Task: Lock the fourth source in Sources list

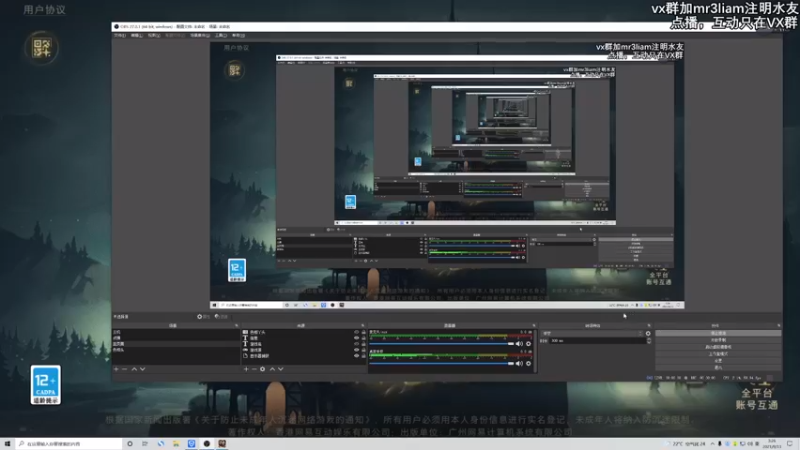Action: point(364,350)
